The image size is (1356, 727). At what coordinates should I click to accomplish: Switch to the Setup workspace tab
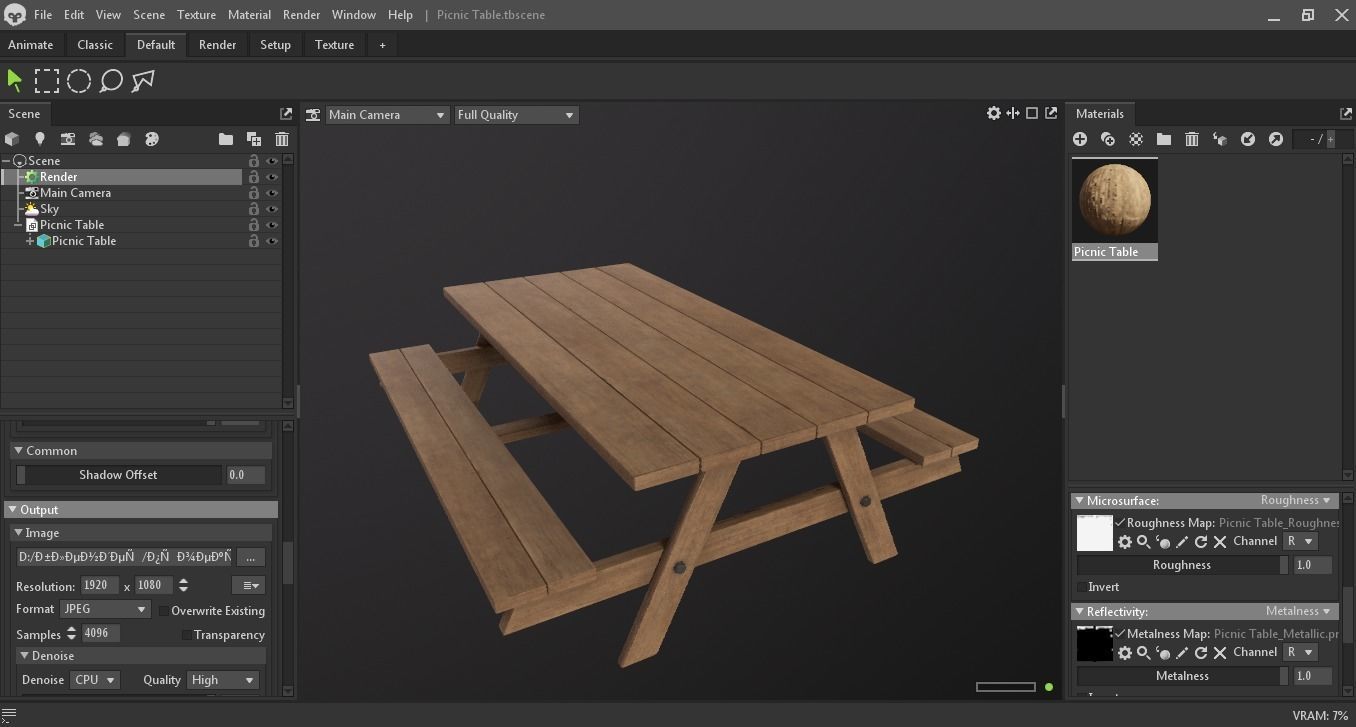click(x=275, y=45)
